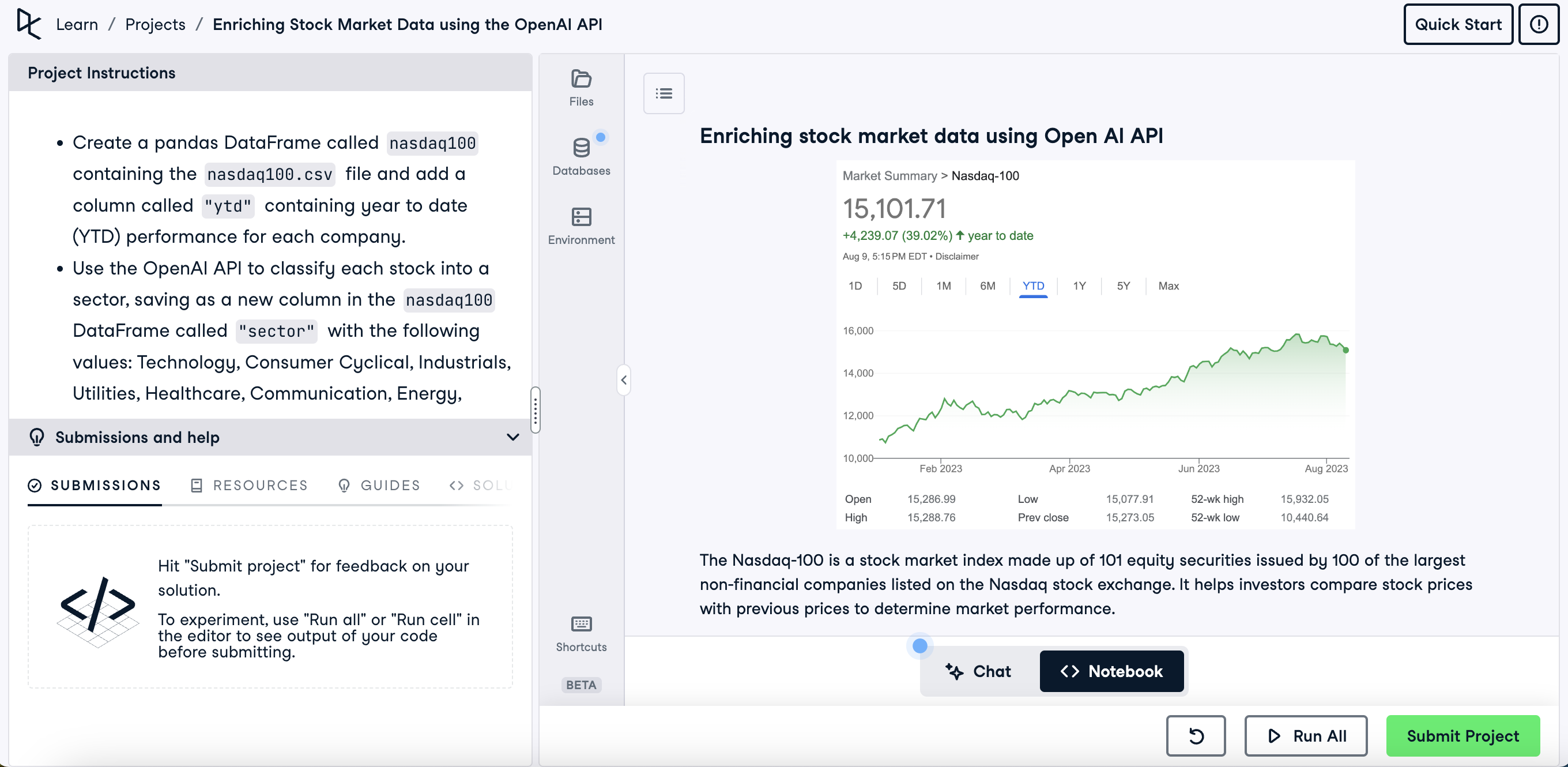
Task: Collapse the left sidebar with the chevron
Action: click(623, 380)
